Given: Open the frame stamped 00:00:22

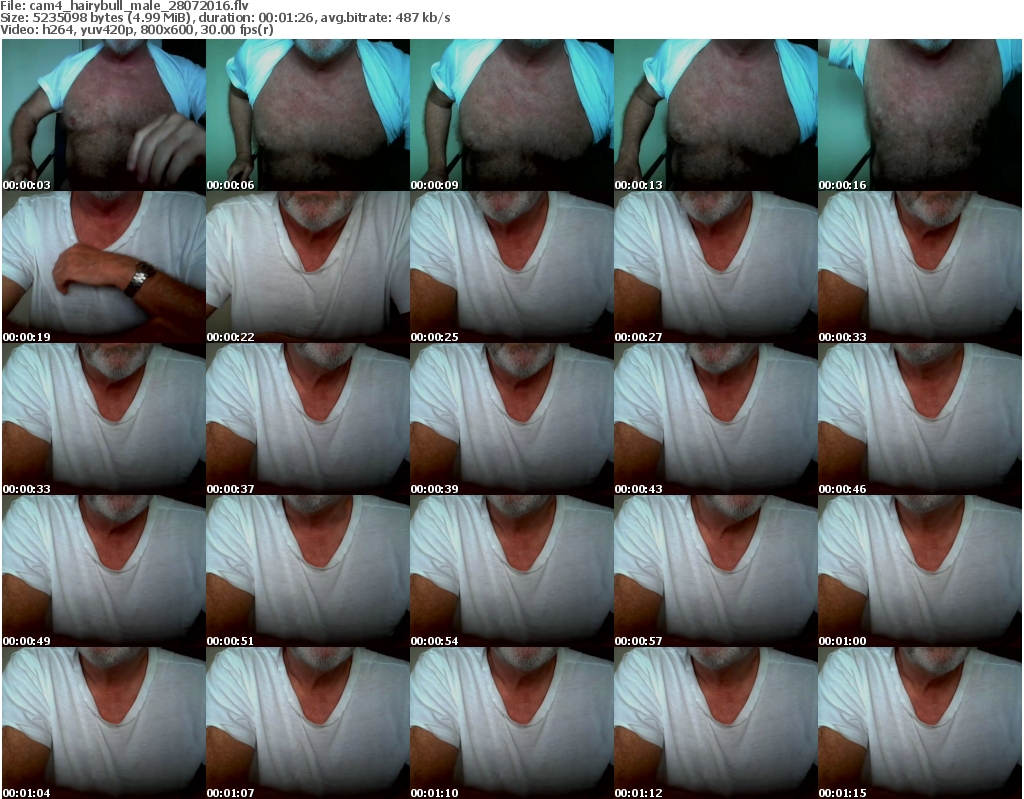Looking at the screenshot, I should click(308, 267).
